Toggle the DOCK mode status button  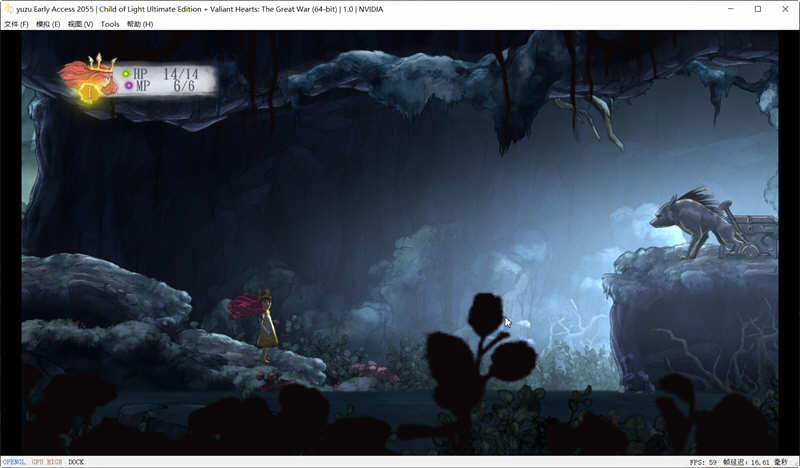[76, 462]
